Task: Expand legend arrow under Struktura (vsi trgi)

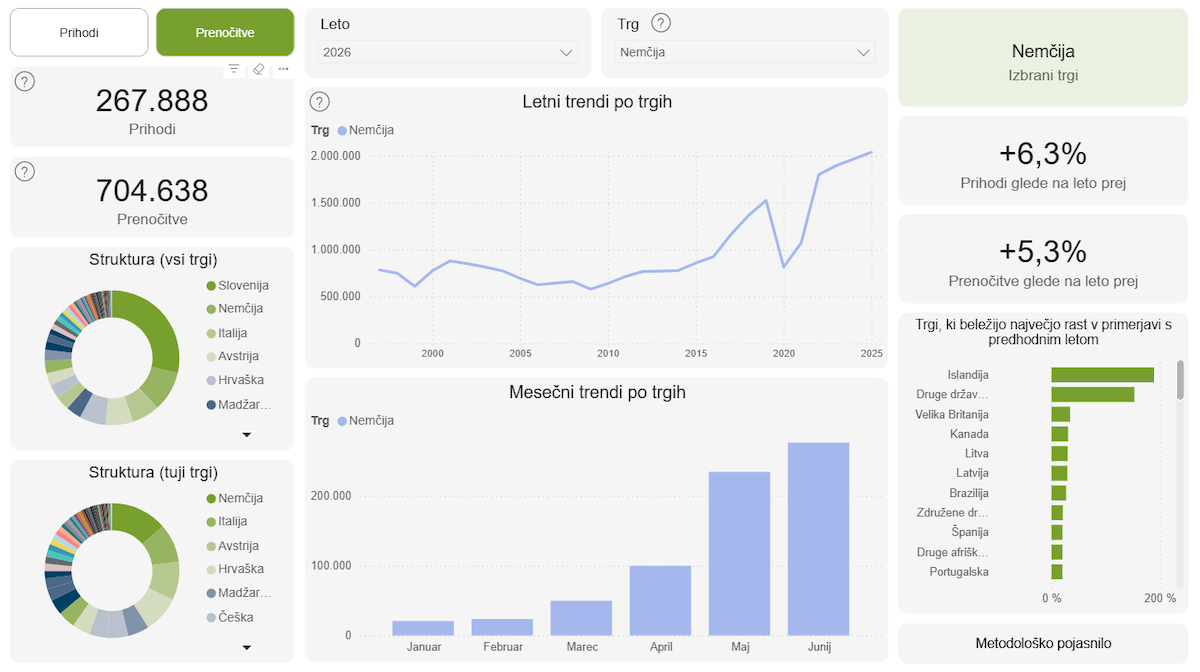Action: (x=247, y=435)
